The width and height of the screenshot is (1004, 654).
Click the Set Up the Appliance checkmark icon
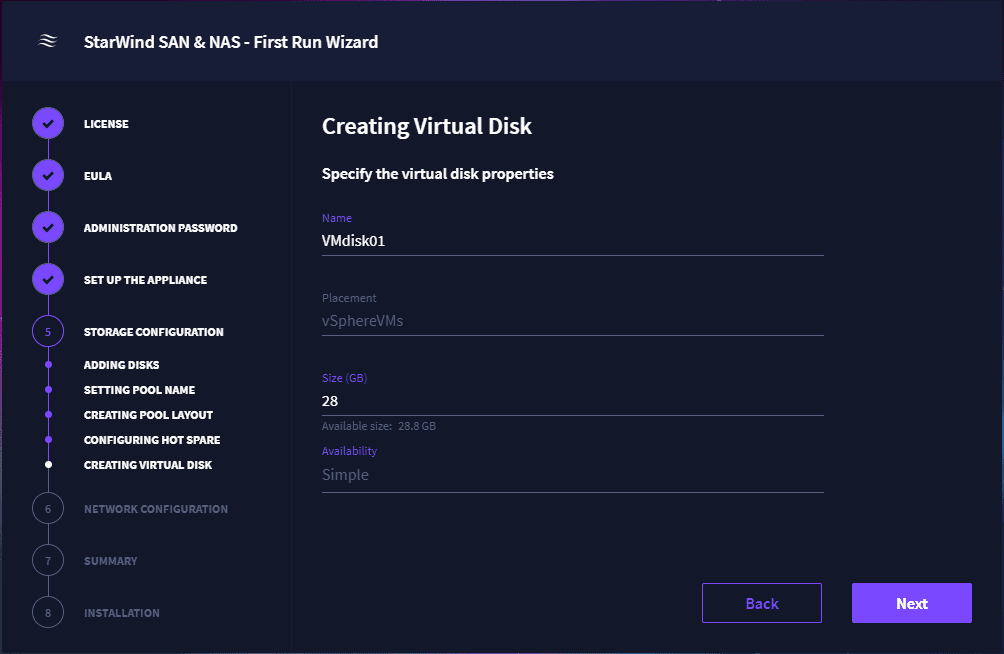point(47,279)
